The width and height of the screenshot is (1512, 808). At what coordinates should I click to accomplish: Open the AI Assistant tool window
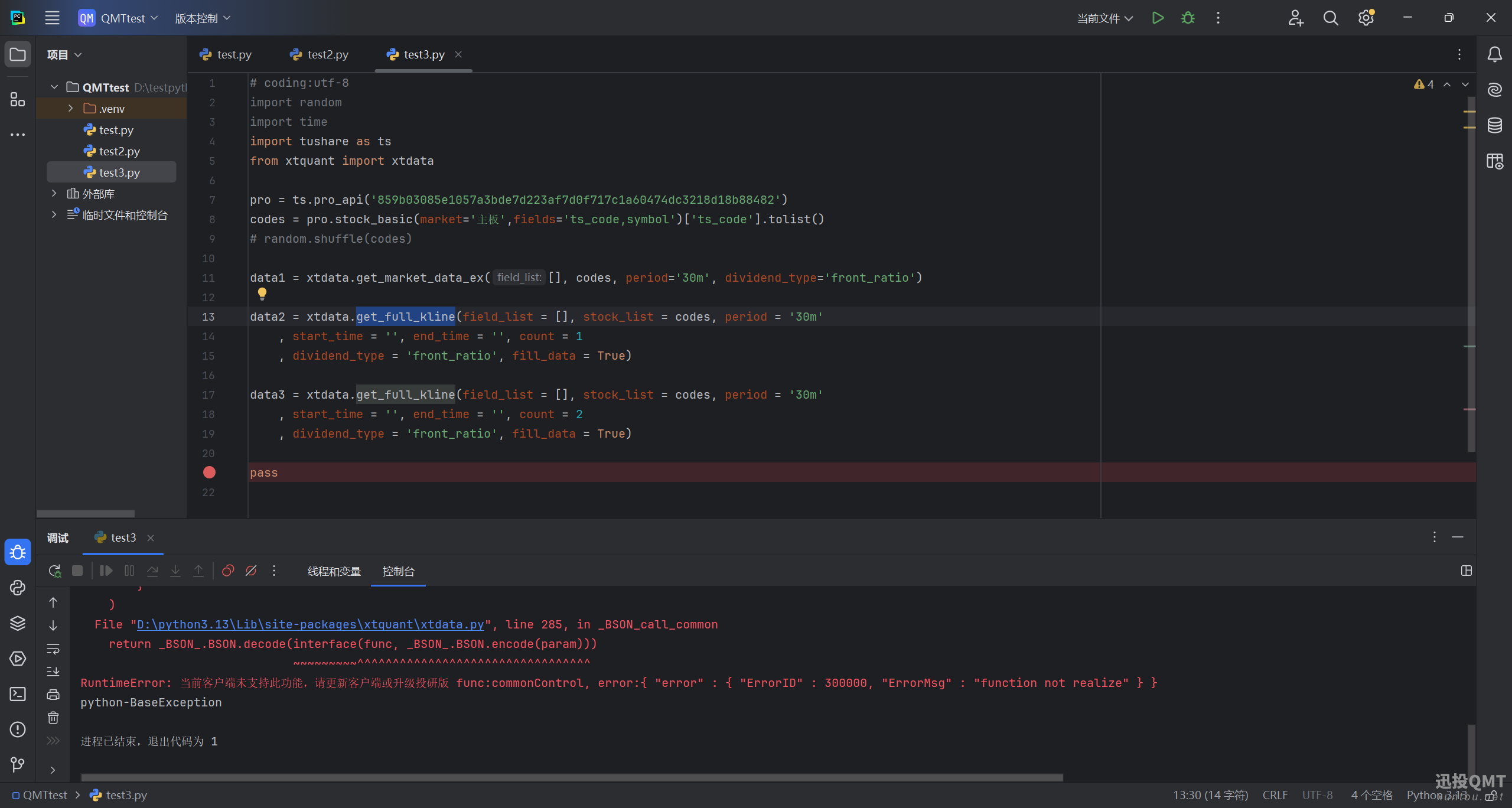click(x=1495, y=90)
